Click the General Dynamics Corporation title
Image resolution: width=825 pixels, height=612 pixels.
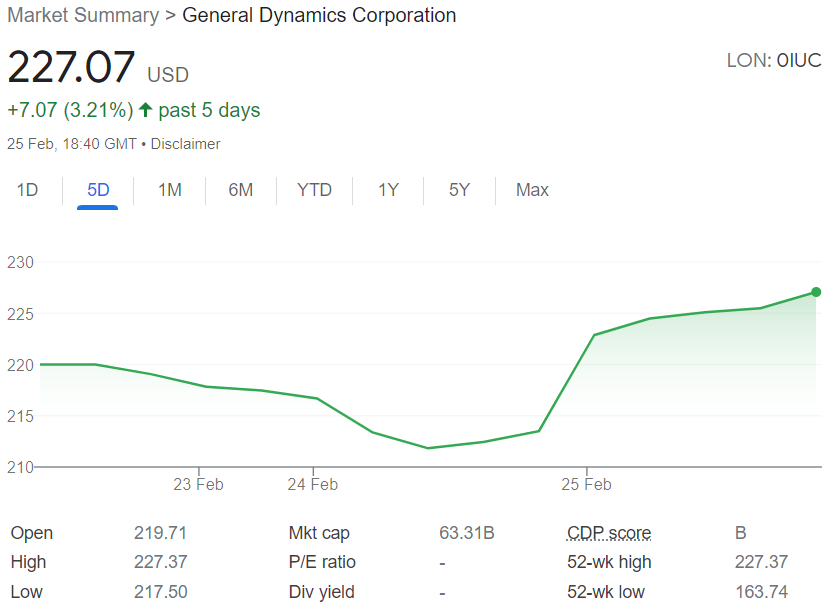pyautogui.click(x=319, y=15)
